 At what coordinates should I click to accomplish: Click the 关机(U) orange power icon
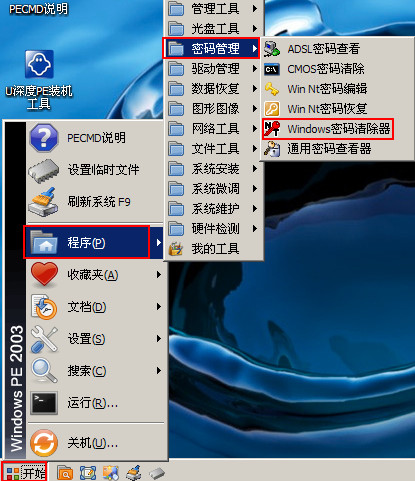(44, 443)
